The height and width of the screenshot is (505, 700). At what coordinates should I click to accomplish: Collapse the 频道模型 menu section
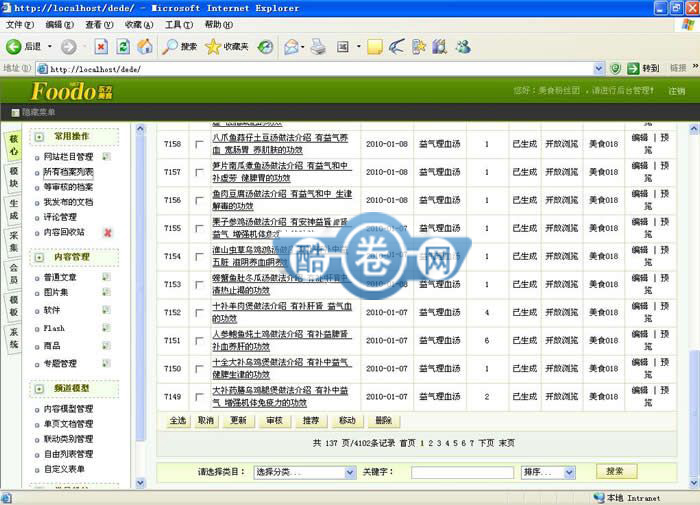pos(39,388)
